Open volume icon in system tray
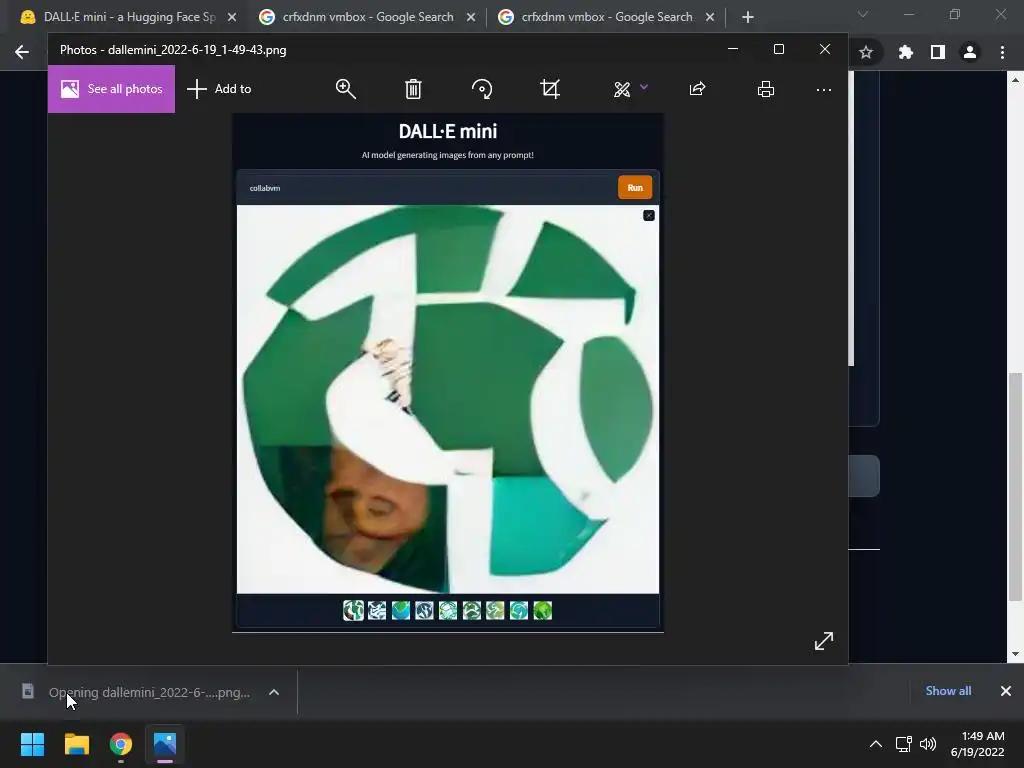Viewport: 1024px width, 768px height. [x=928, y=744]
